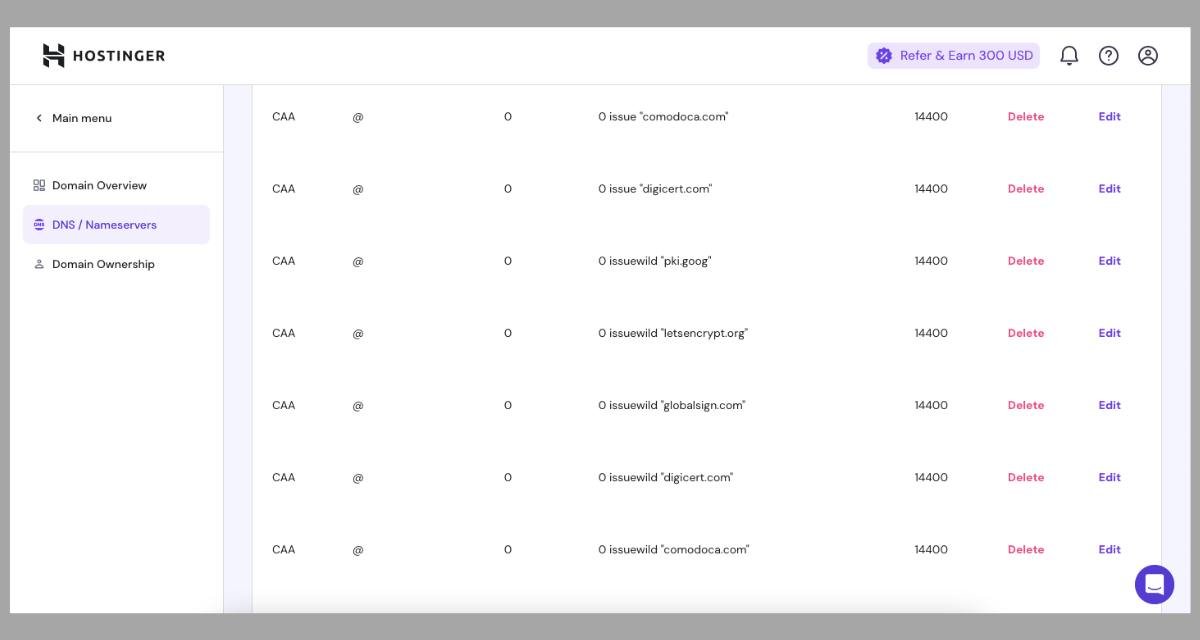Open the live chat bubble

pyautogui.click(x=1154, y=585)
